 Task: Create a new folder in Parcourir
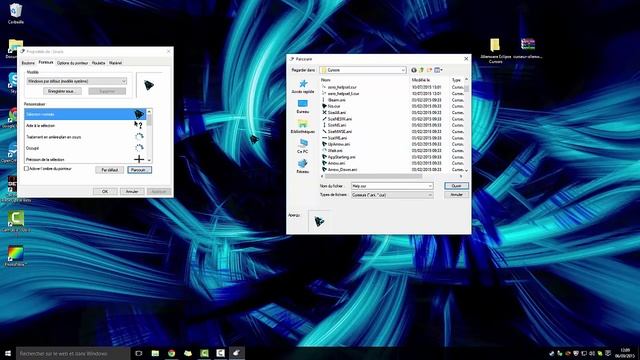tap(429, 70)
